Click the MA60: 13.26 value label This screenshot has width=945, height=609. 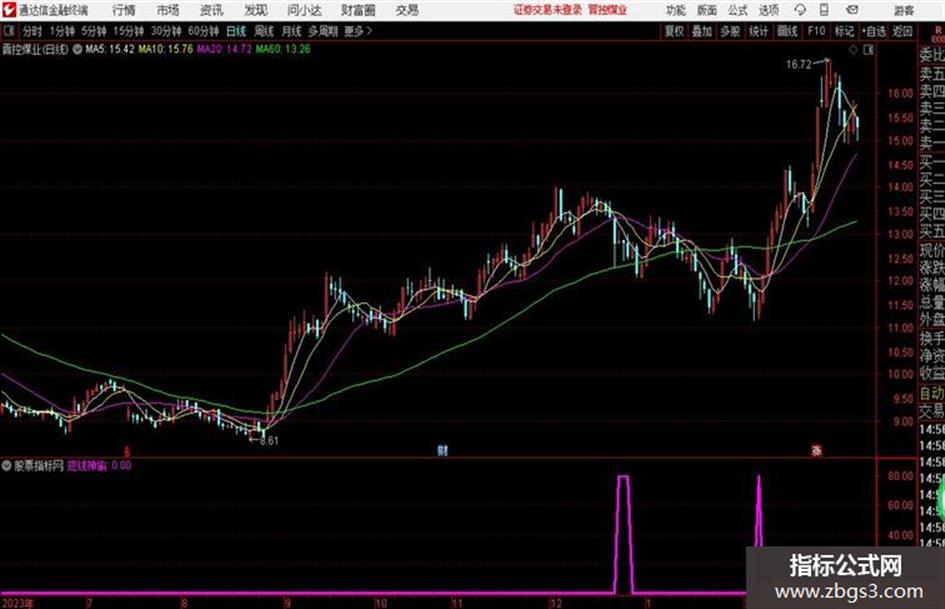(x=283, y=49)
